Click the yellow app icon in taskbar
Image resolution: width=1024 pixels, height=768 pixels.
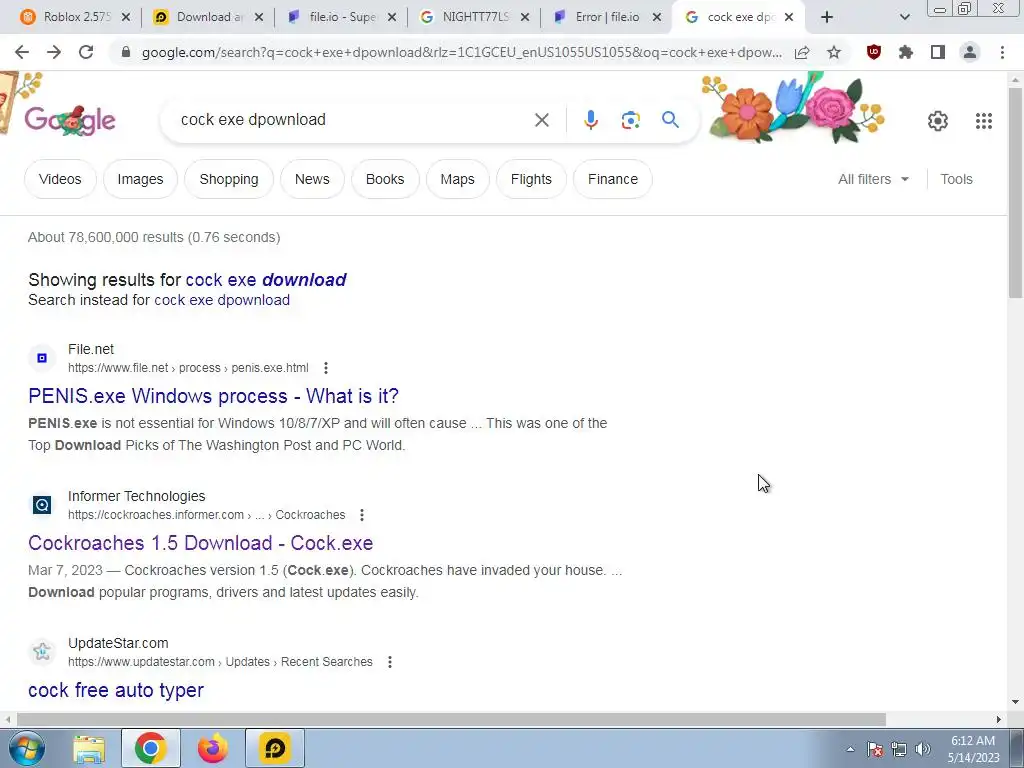click(x=275, y=748)
